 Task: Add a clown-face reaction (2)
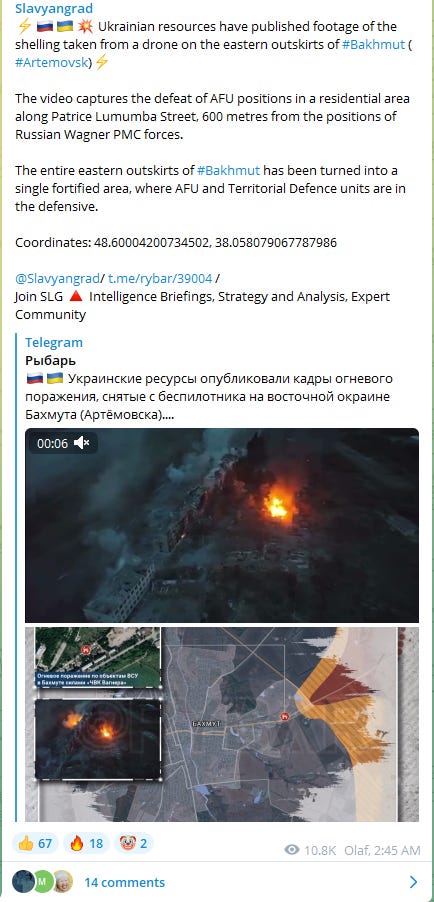134,844
